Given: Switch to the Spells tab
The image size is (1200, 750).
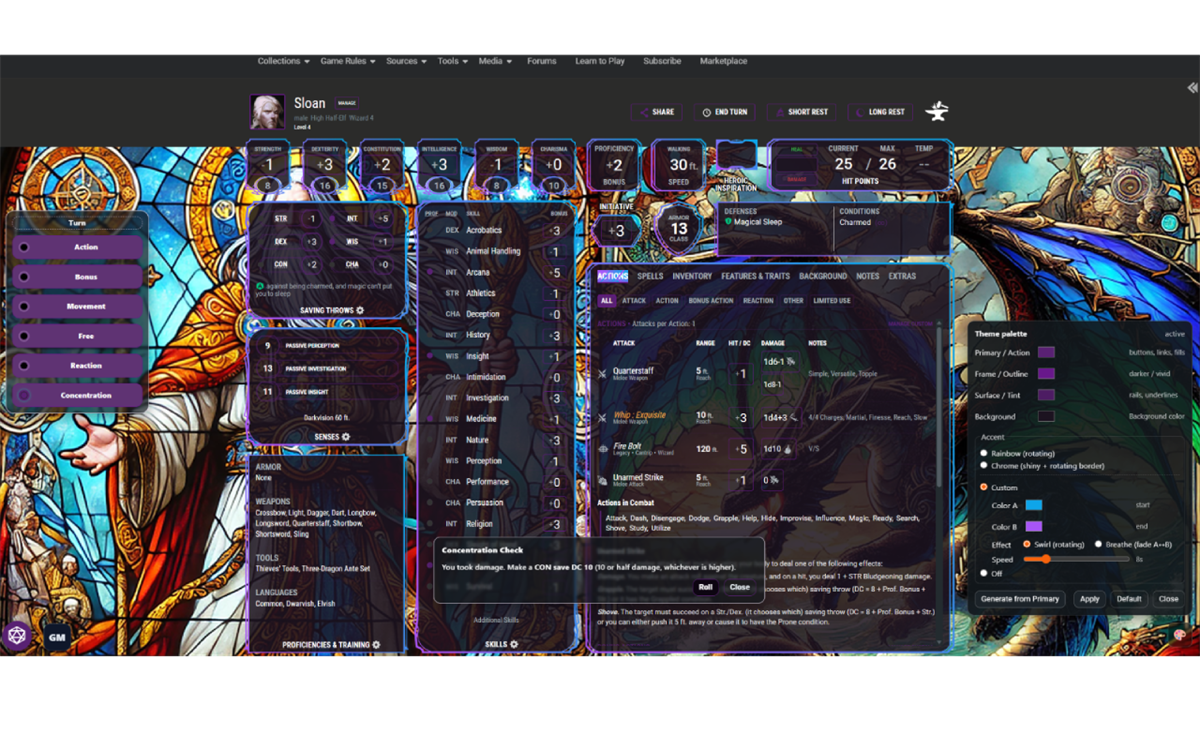Looking at the screenshot, I should [x=650, y=276].
